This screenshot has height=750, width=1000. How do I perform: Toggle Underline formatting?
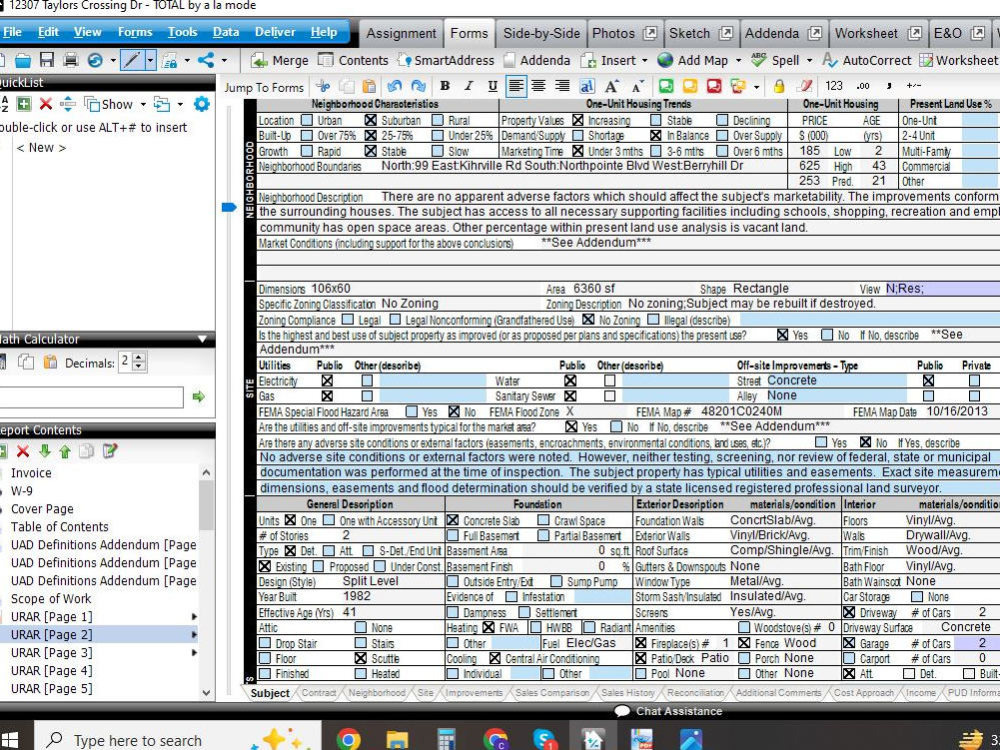coord(492,86)
